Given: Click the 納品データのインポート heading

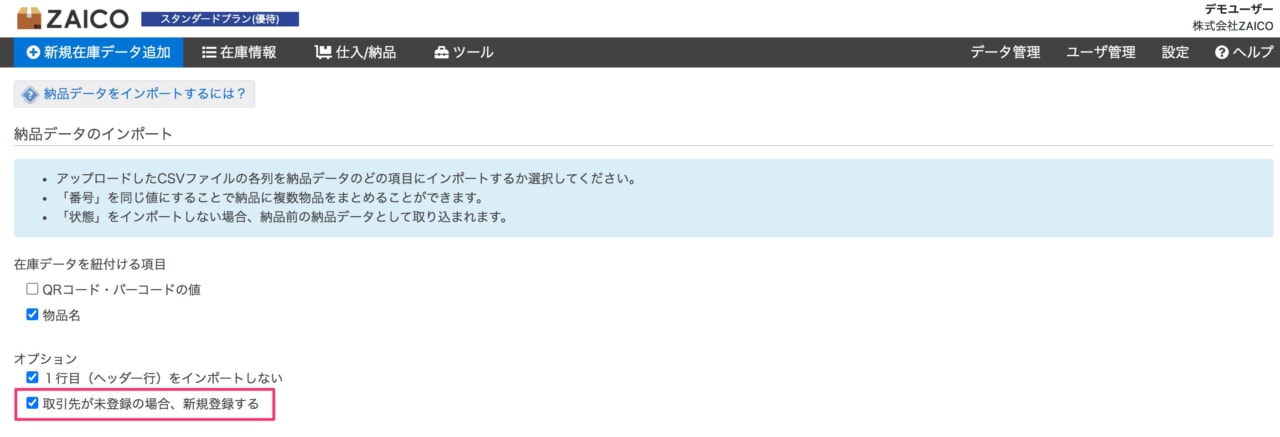Looking at the screenshot, I should pos(93,133).
